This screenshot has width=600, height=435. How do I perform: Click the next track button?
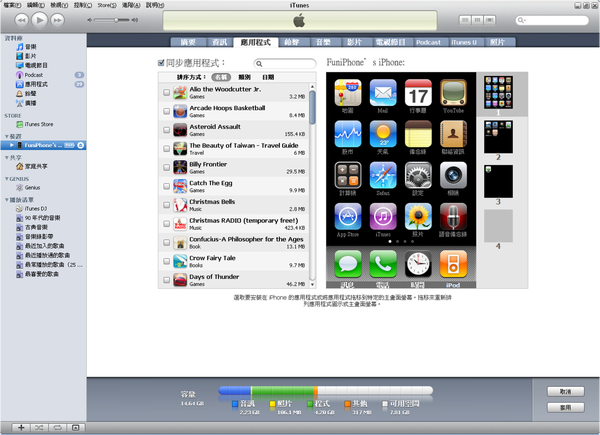click(57, 20)
